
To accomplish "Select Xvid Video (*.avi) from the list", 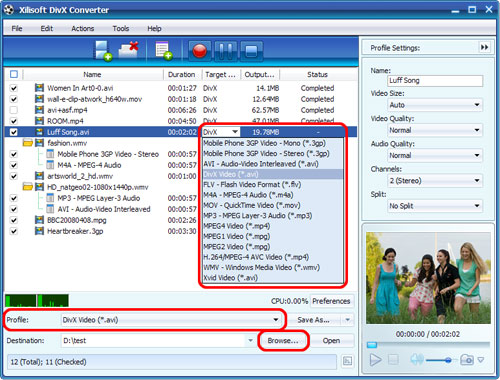I will pyautogui.click(x=273, y=278).
